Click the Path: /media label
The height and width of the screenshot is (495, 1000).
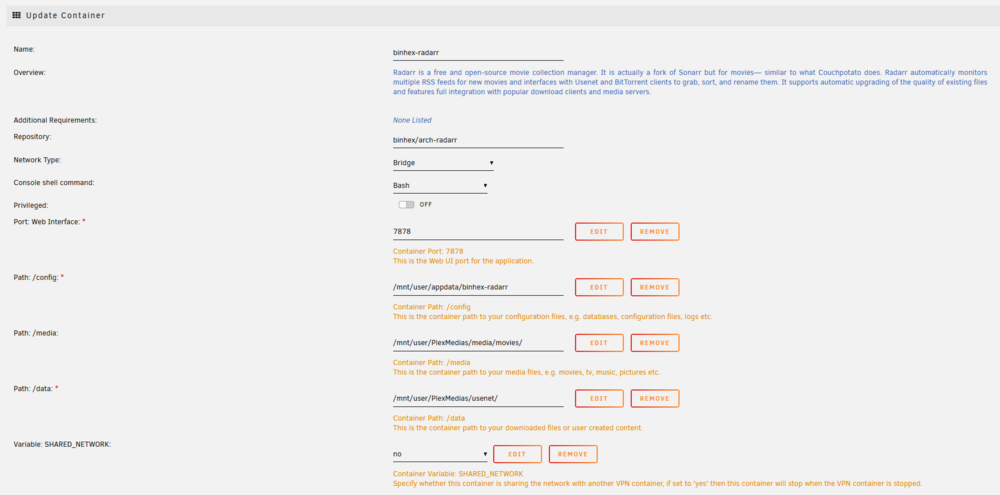click(36, 333)
